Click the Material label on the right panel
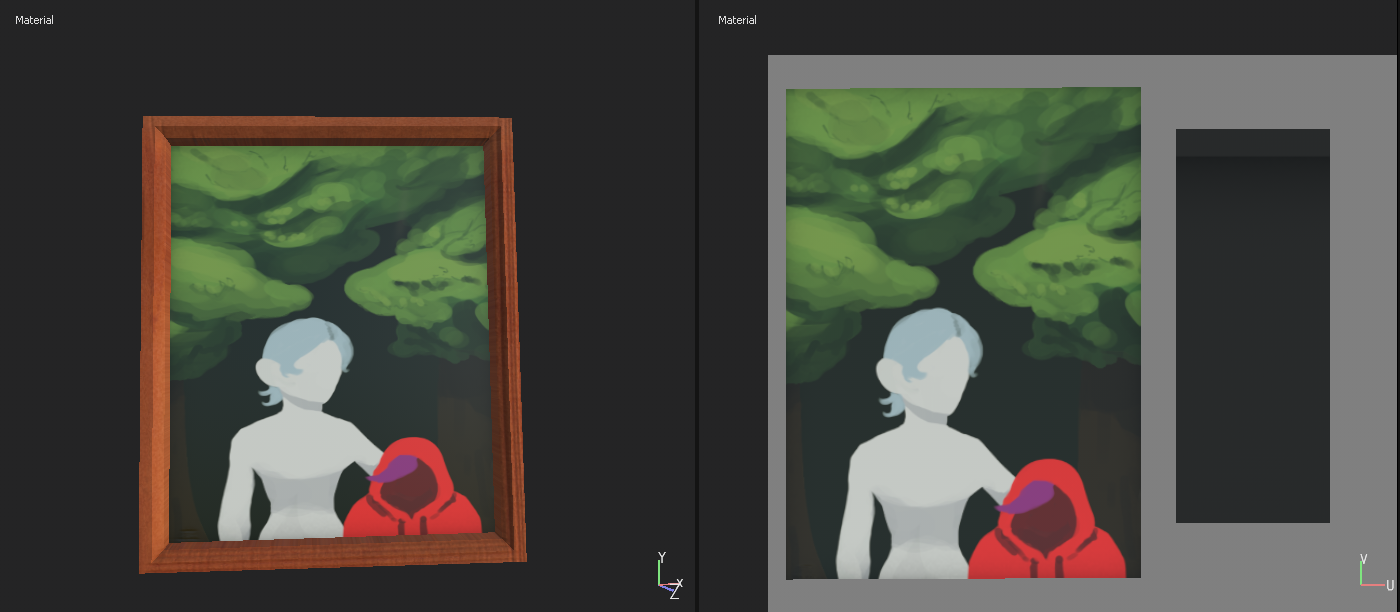This screenshot has width=1400, height=612. (736, 19)
